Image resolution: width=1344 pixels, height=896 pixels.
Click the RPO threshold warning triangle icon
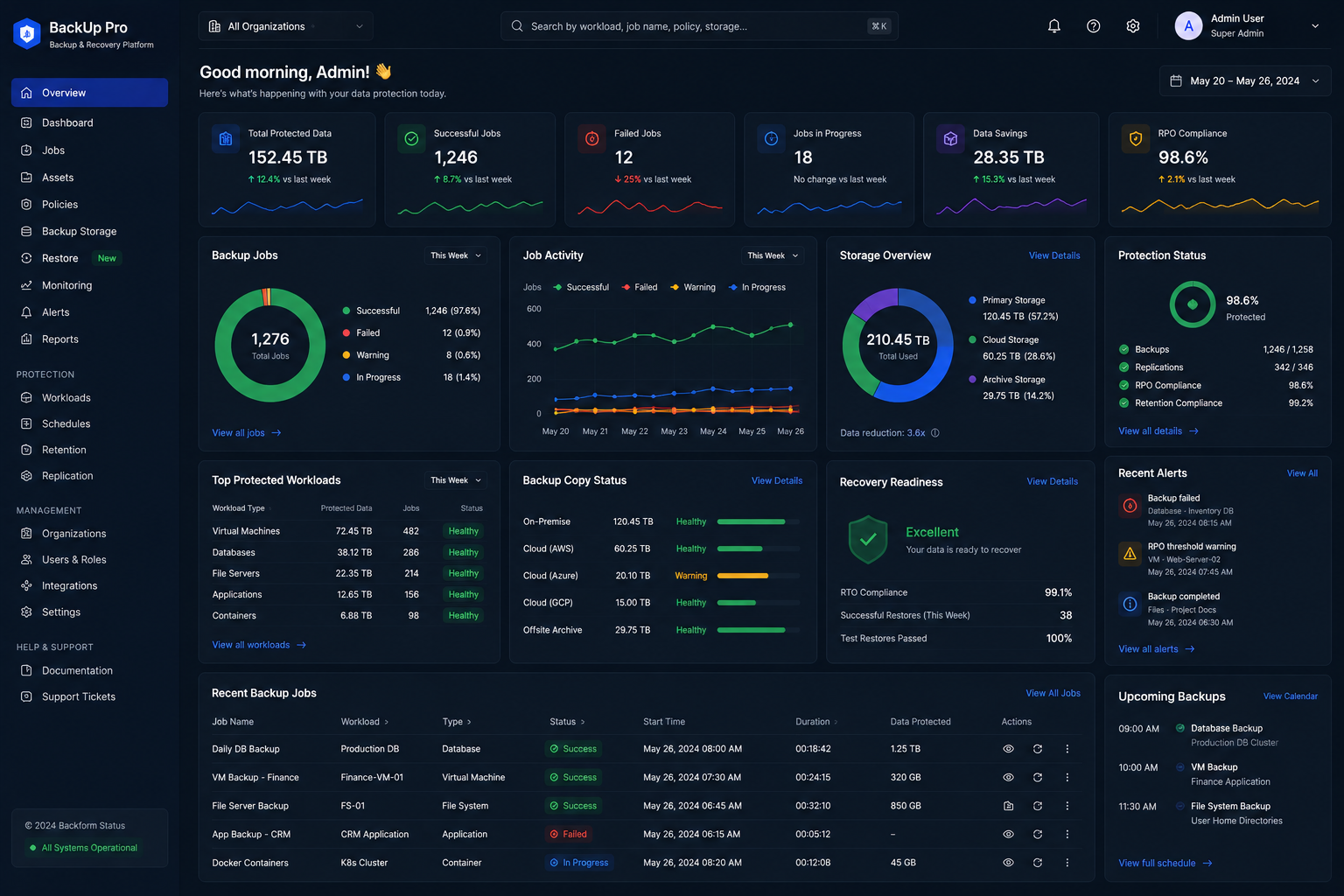pos(1130,554)
